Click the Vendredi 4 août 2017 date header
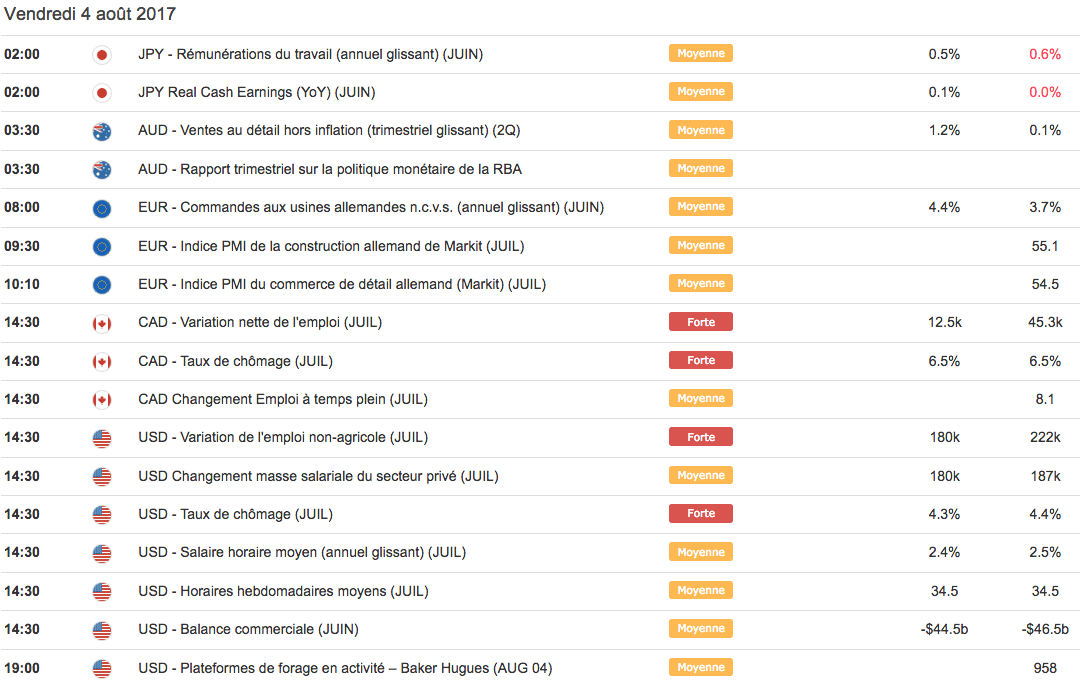1080x684 pixels. pos(90,15)
